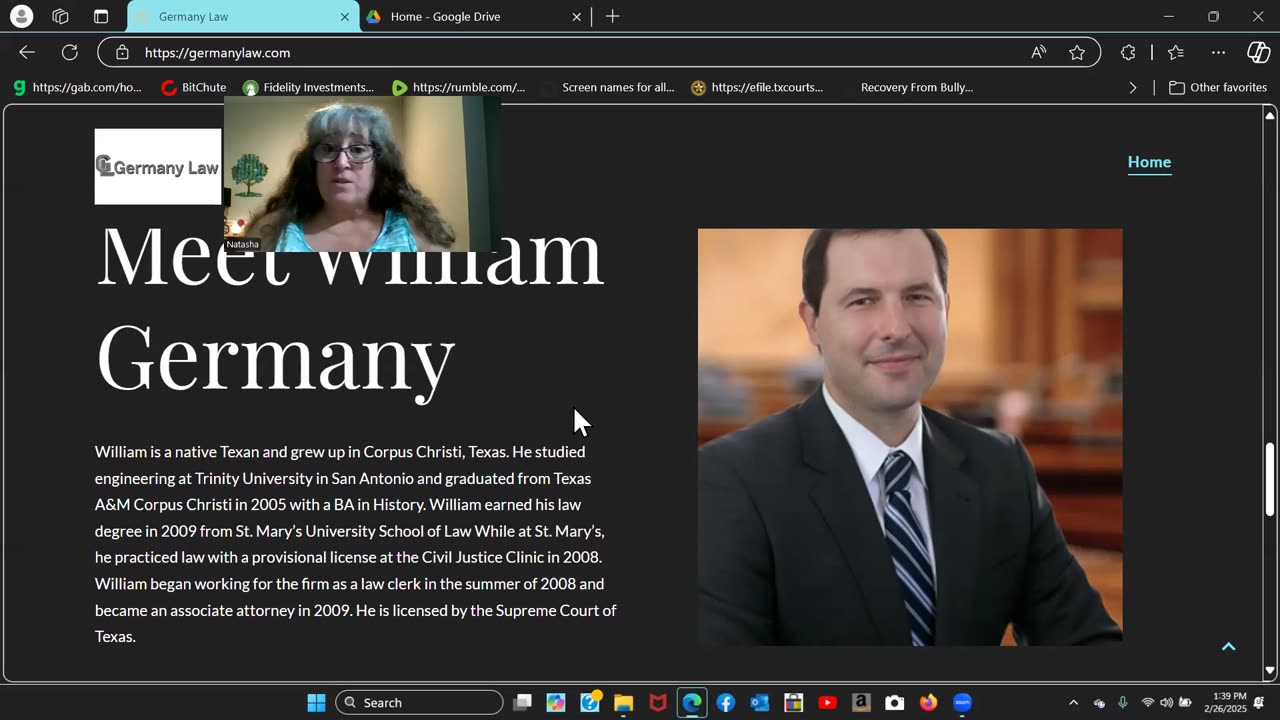Open the Get Help taskbar app
The height and width of the screenshot is (720, 1280).
coord(590,702)
